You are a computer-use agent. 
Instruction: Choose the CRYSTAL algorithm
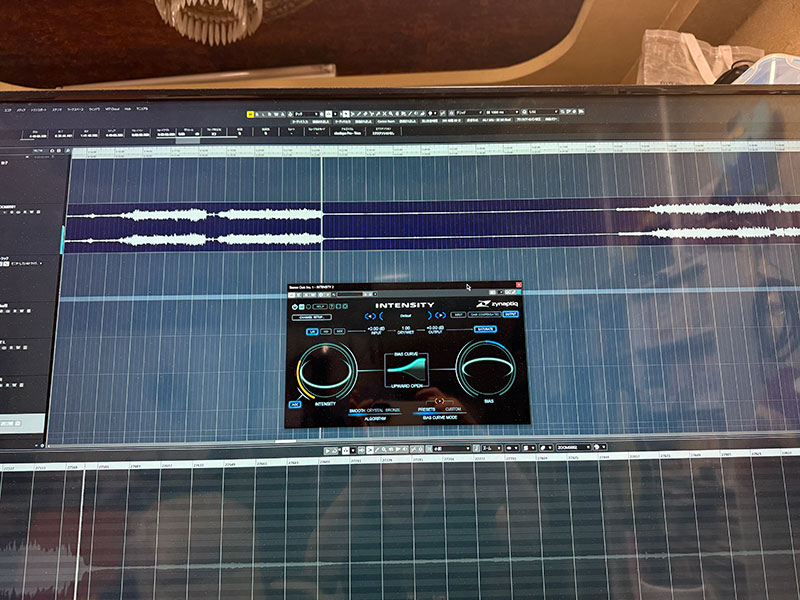coord(375,410)
